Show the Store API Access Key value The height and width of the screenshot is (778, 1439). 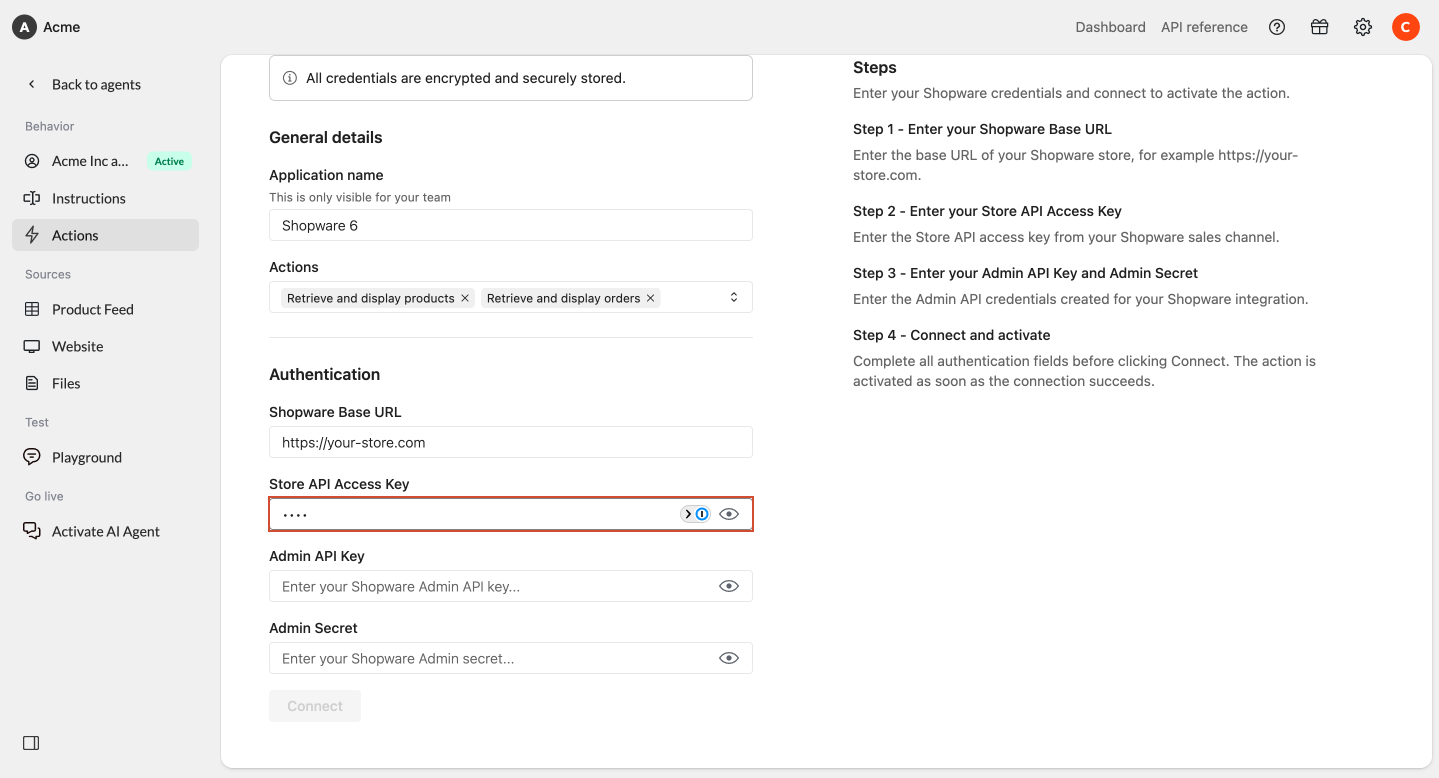click(x=729, y=514)
